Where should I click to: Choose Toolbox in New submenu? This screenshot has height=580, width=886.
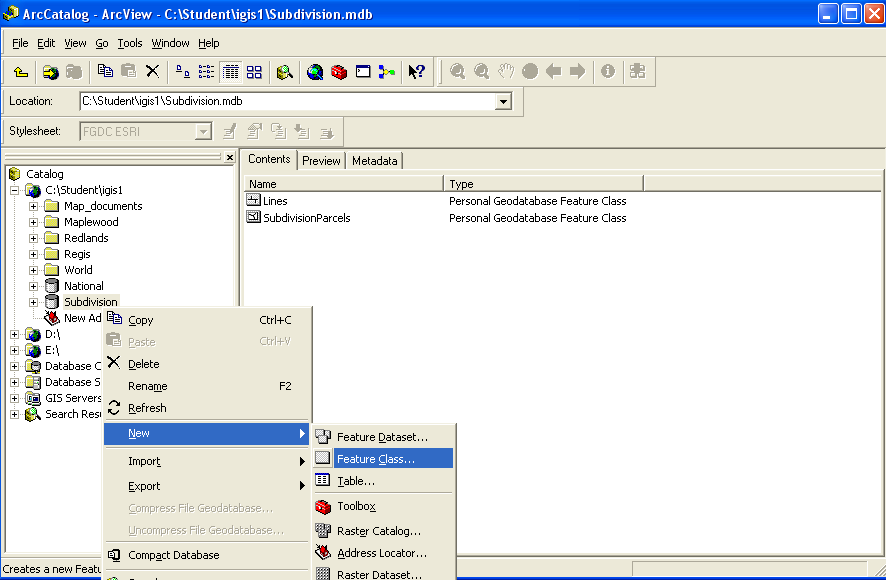pos(384,506)
